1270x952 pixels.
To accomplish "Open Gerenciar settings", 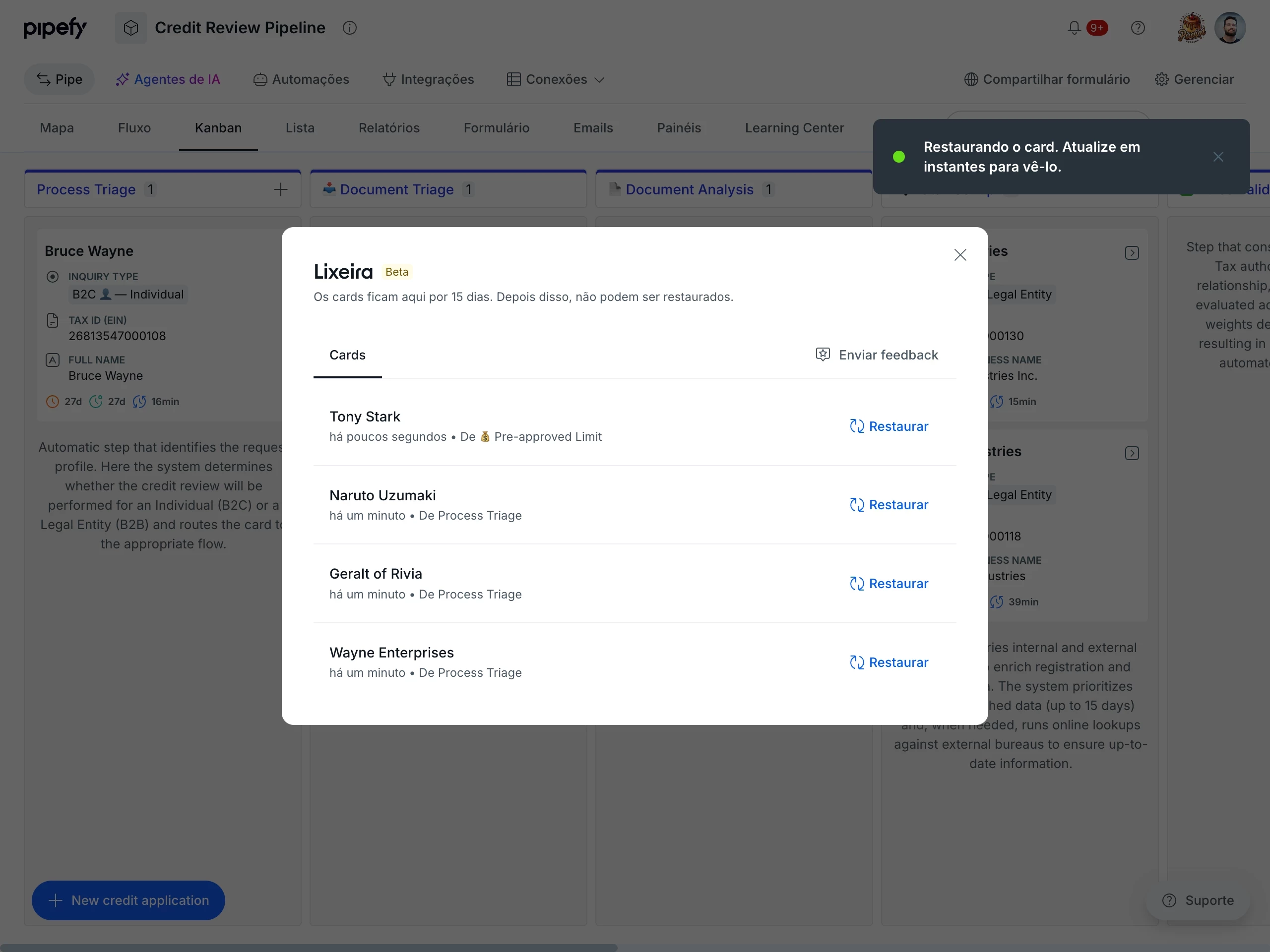I will [1194, 79].
